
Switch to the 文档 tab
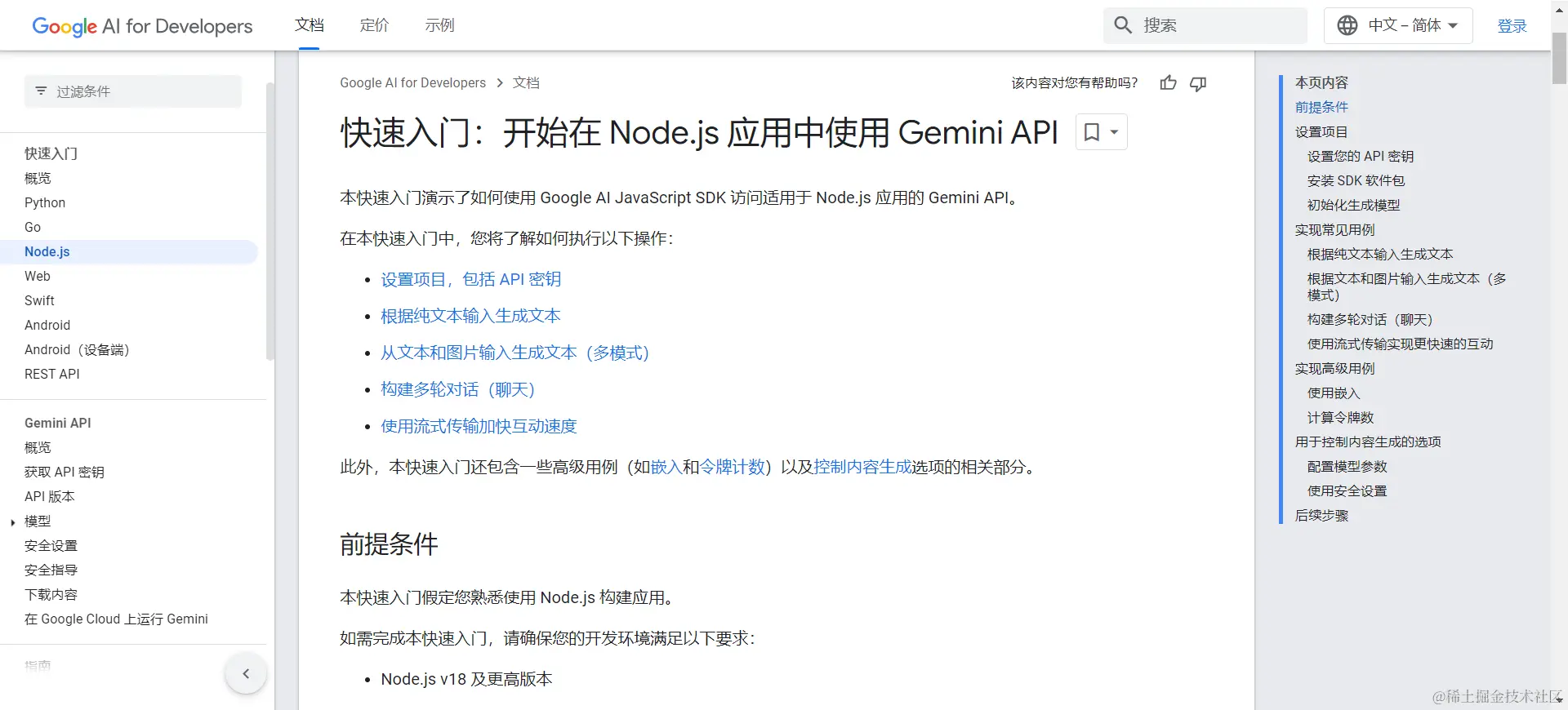309,25
